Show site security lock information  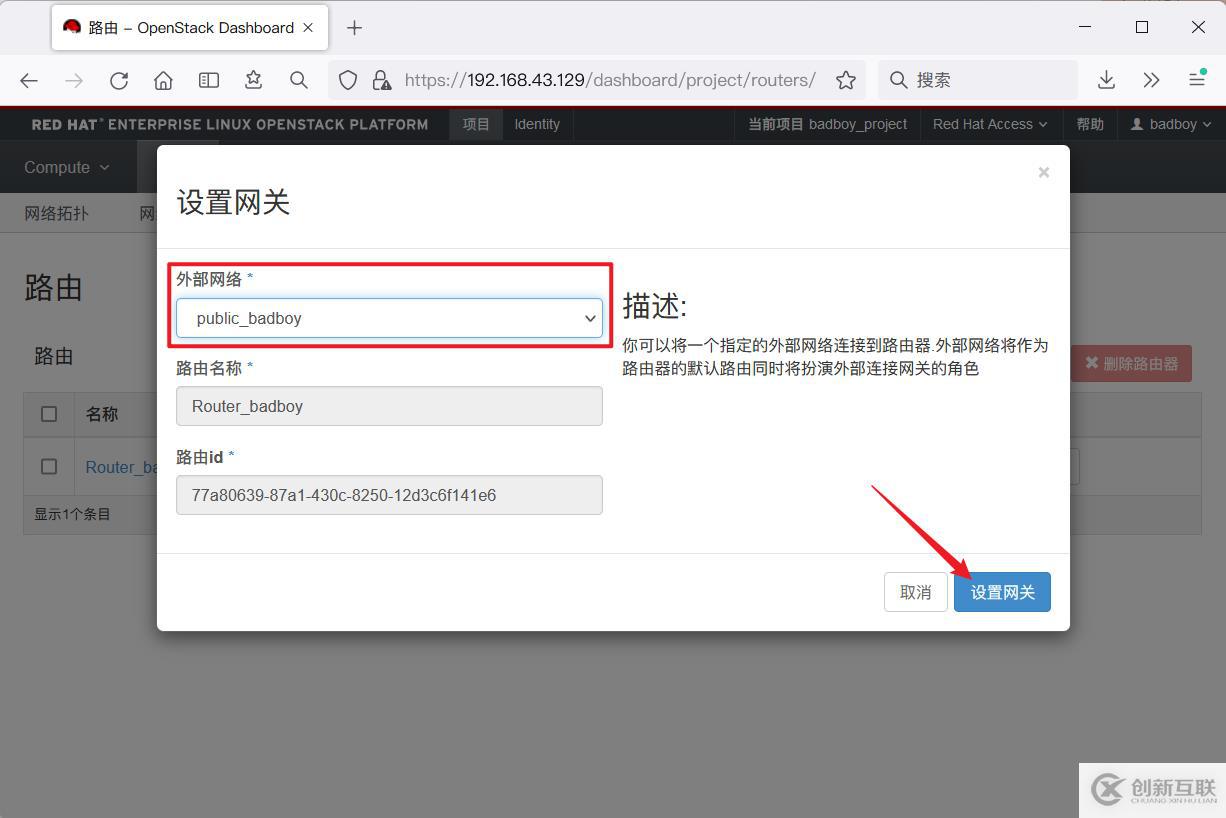click(380, 80)
